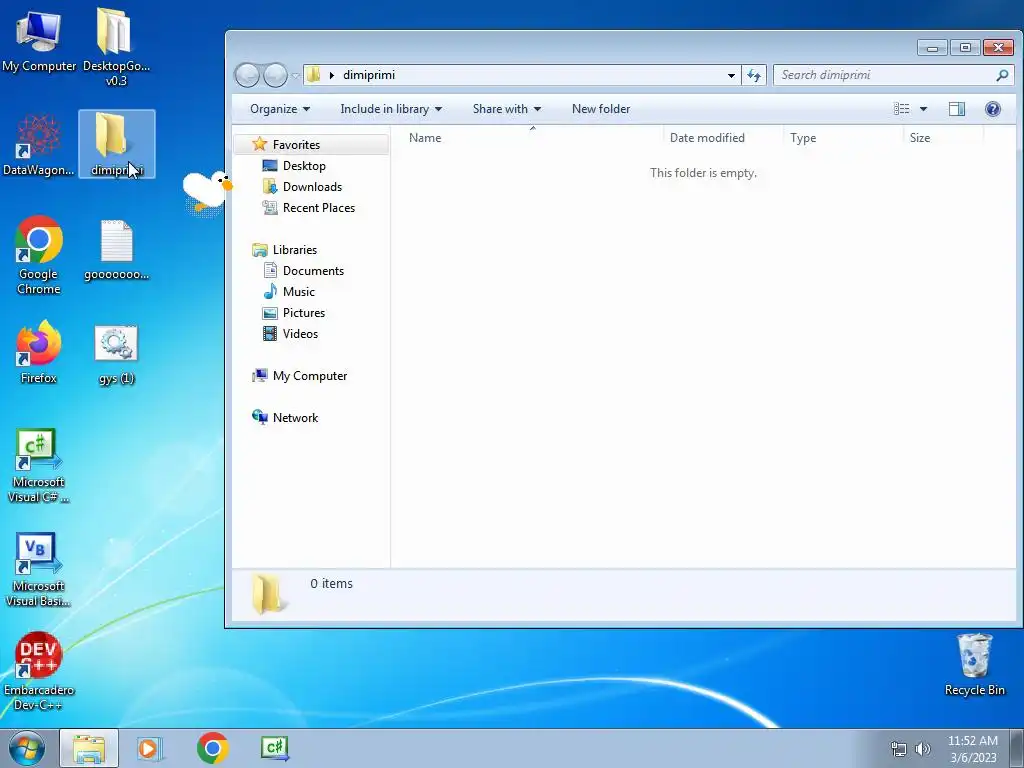Viewport: 1024px width, 768px height.
Task: Launch the Google Chrome desktop shortcut
Action: 39,255
